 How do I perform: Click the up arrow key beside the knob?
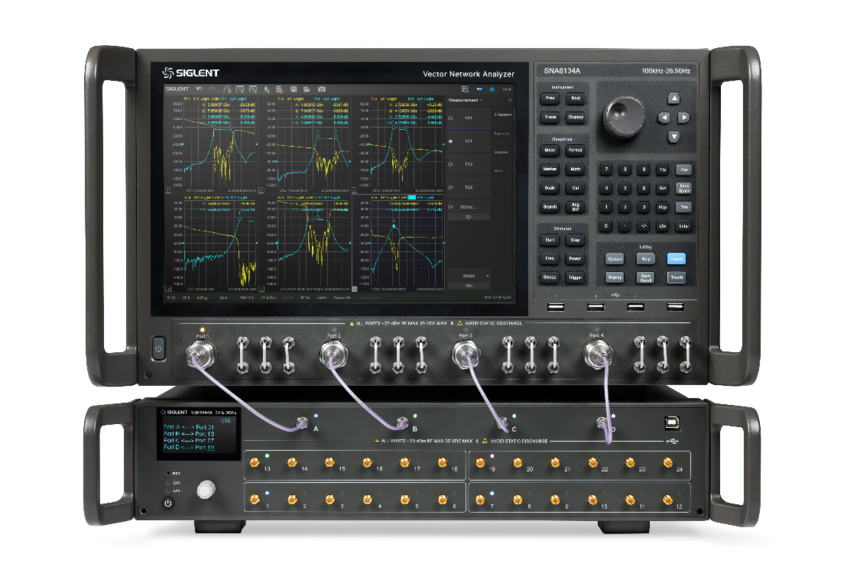point(674,99)
